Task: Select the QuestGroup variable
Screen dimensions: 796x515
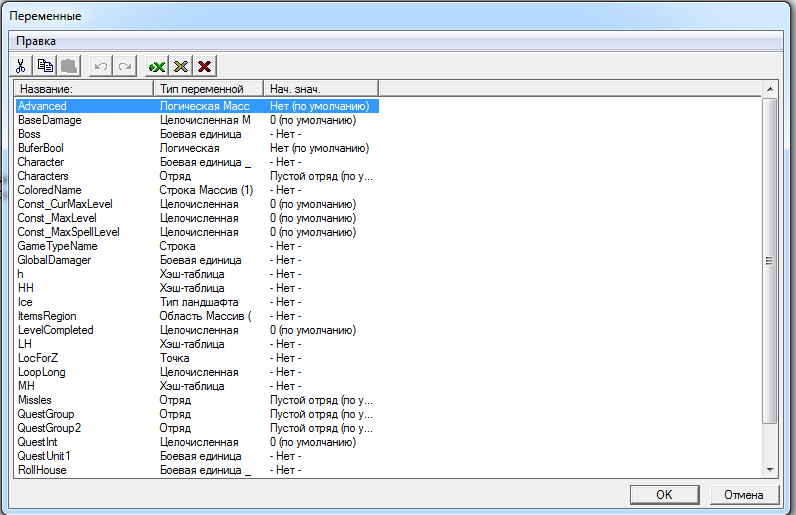Action: click(x=46, y=414)
